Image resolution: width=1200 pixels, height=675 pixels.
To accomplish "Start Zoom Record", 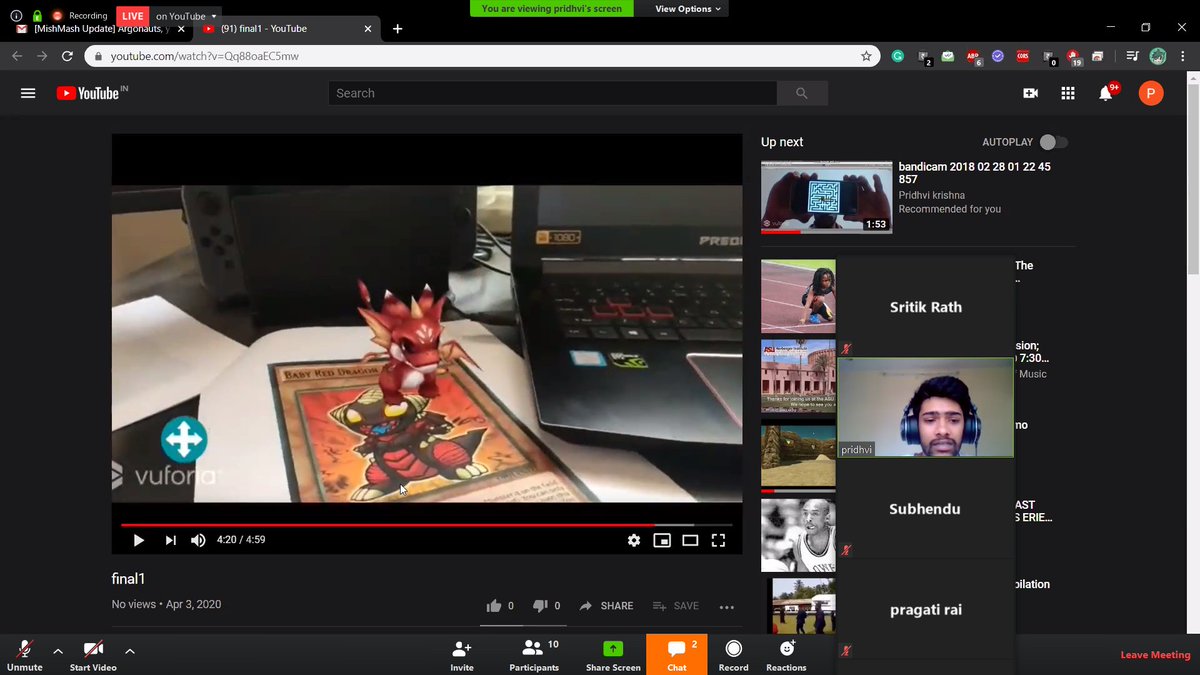I will [733, 655].
